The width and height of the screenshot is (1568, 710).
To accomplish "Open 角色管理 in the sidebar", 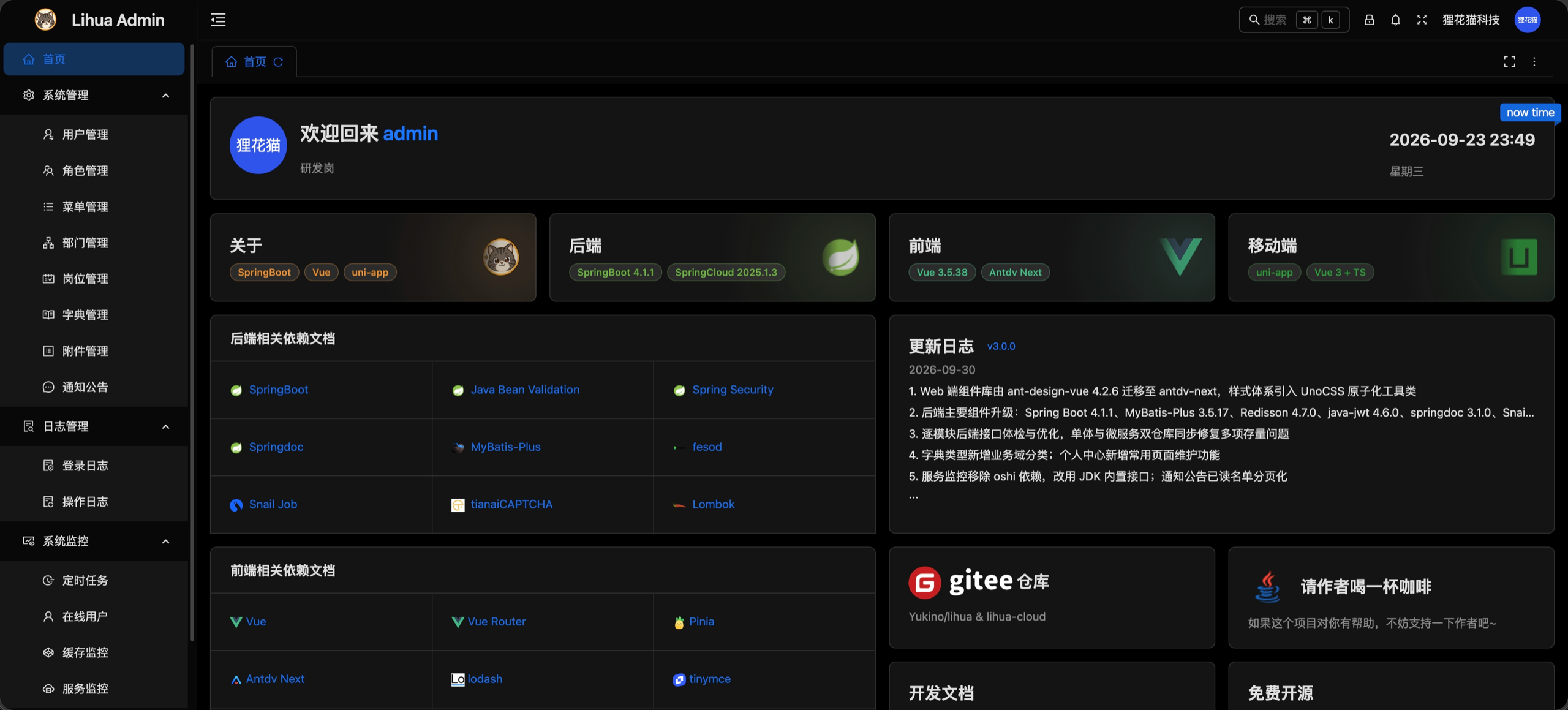I will point(94,170).
